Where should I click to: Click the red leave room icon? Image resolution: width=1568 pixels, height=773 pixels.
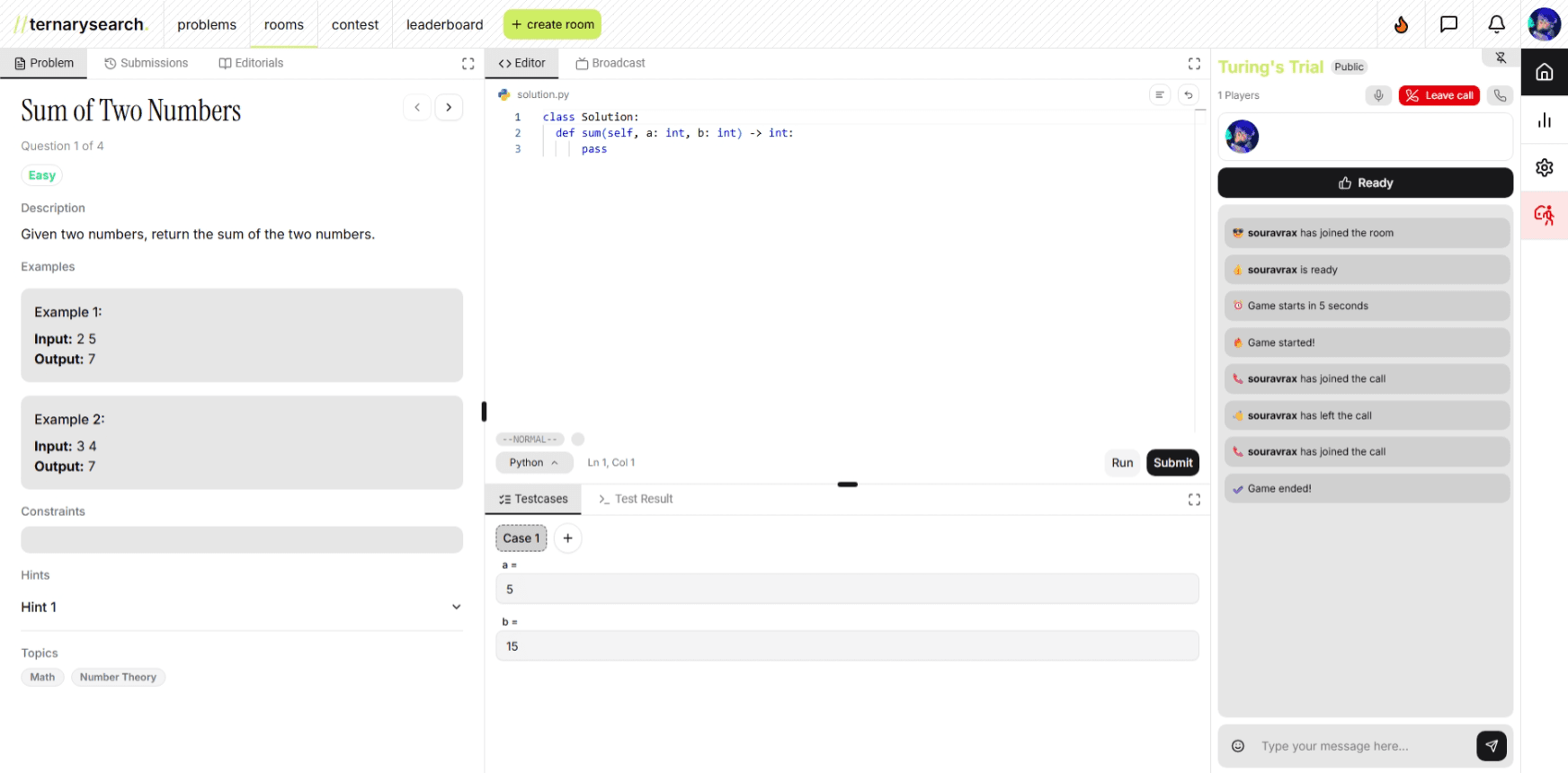[x=1544, y=215]
